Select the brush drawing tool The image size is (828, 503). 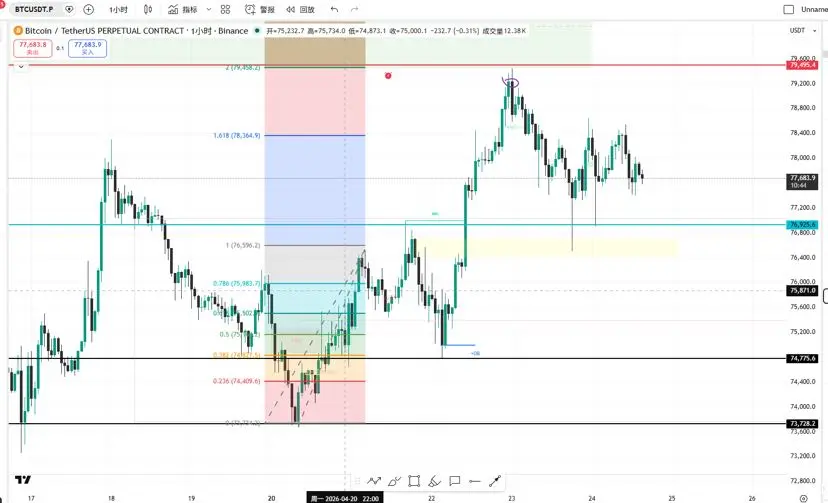click(x=394, y=481)
